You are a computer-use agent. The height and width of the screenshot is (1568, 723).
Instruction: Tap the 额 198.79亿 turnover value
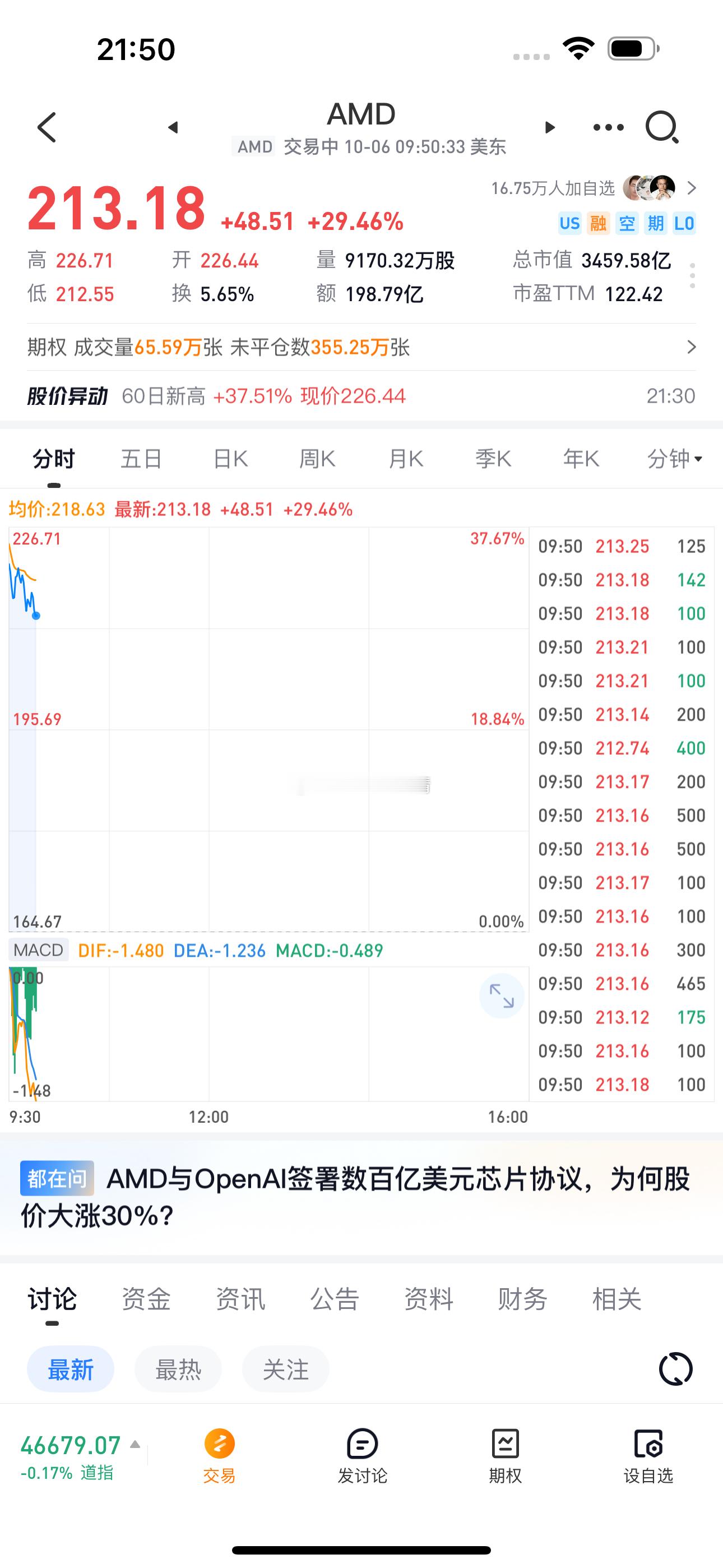pos(369,294)
